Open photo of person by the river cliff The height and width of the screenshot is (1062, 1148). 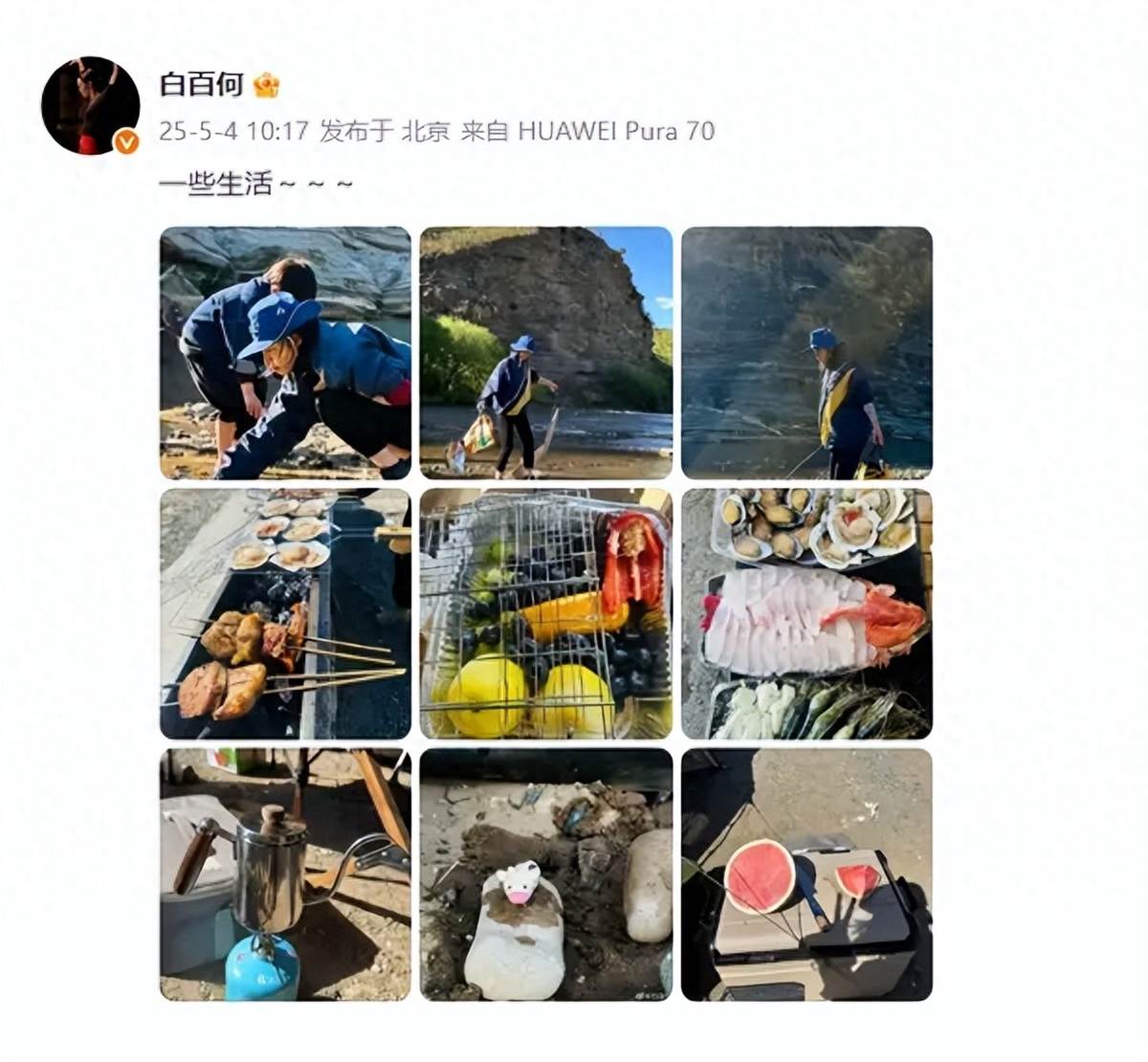point(546,353)
